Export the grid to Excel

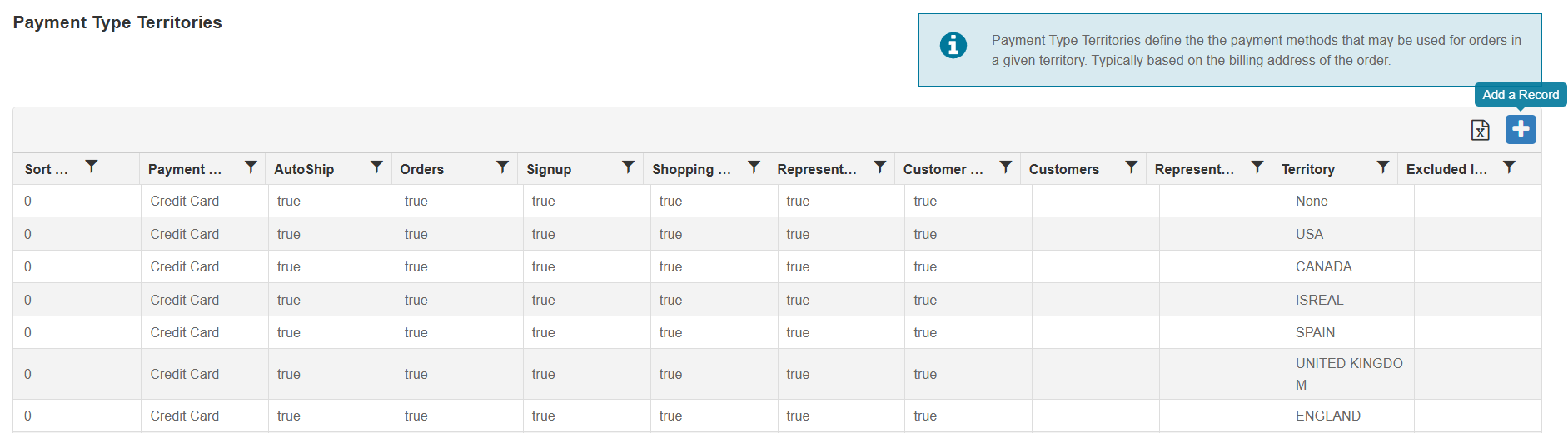[x=1480, y=130]
